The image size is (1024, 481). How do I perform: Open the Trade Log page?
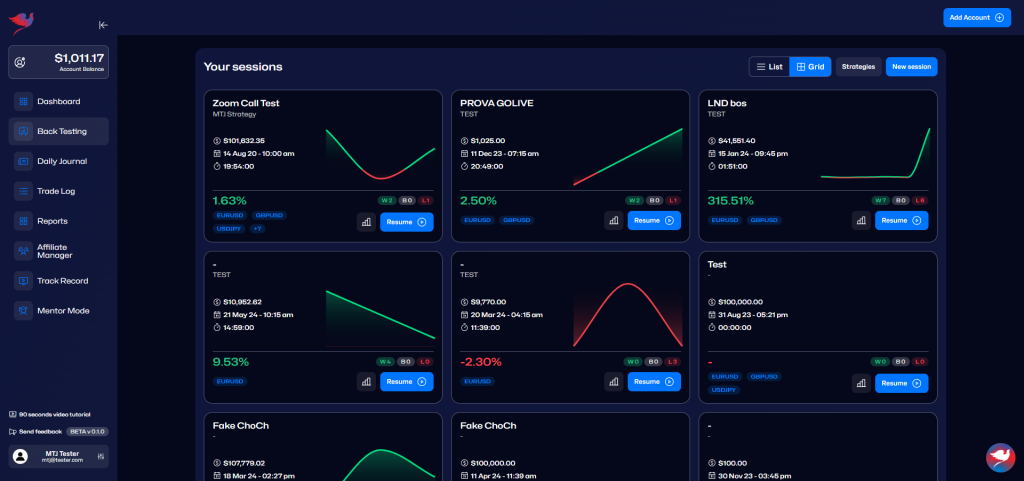(56, 191)
